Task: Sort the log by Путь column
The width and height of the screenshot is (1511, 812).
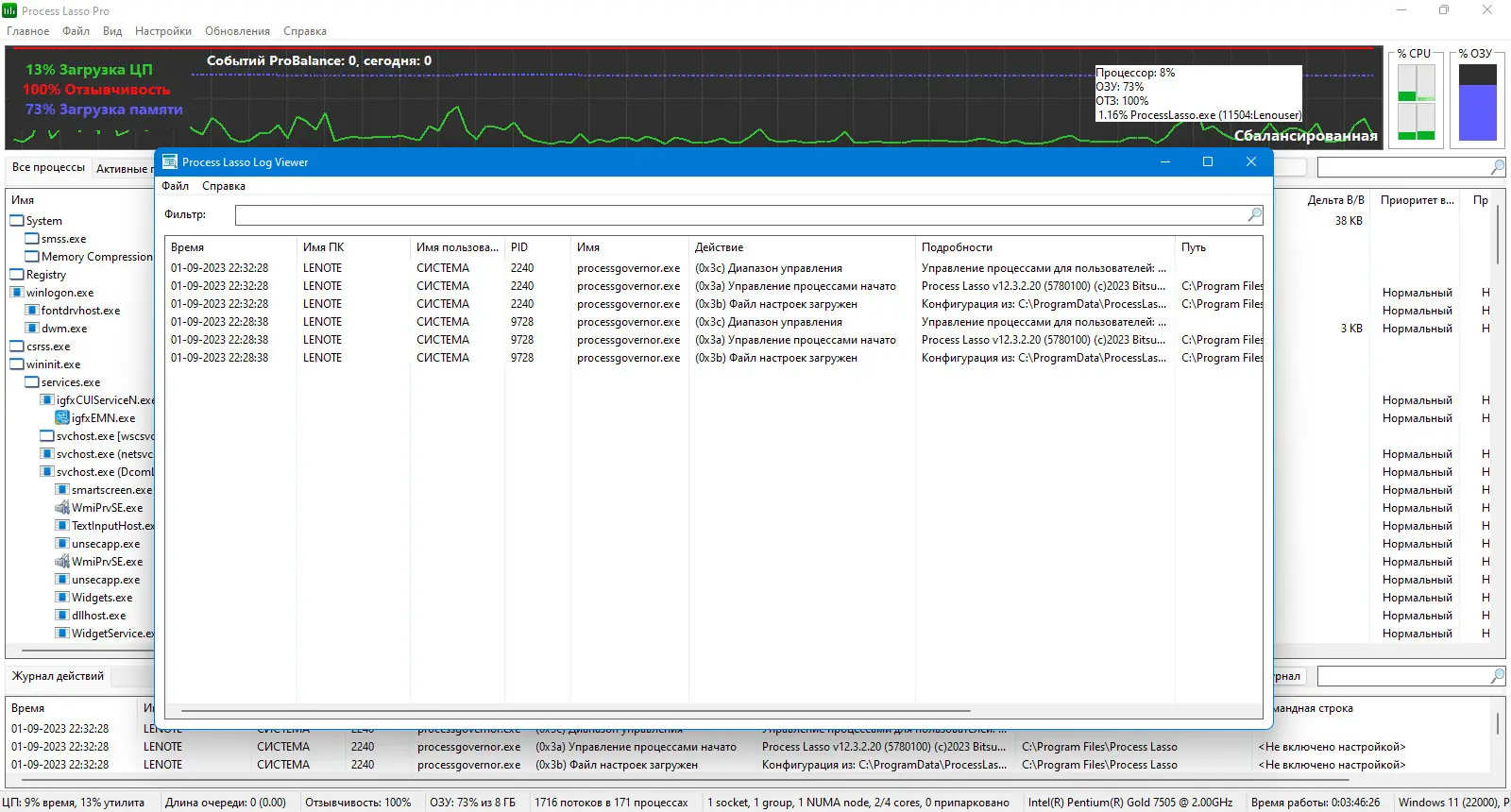Action: [1218, 247]
